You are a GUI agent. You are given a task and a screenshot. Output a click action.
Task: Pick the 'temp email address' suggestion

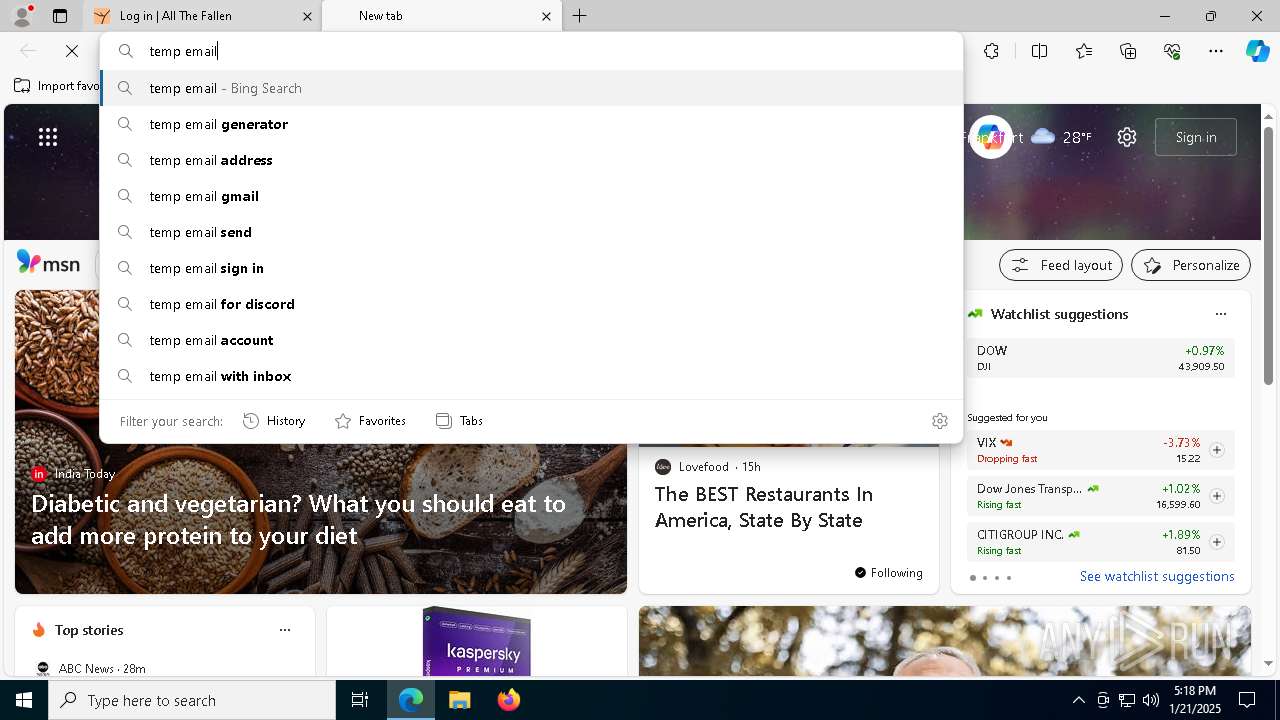pyautogui.click(x=531, y=160)
